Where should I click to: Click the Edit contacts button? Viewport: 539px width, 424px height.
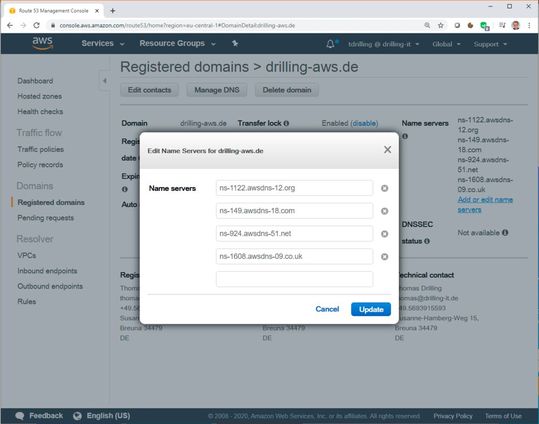pyautogui.click(x=149, y=90)
